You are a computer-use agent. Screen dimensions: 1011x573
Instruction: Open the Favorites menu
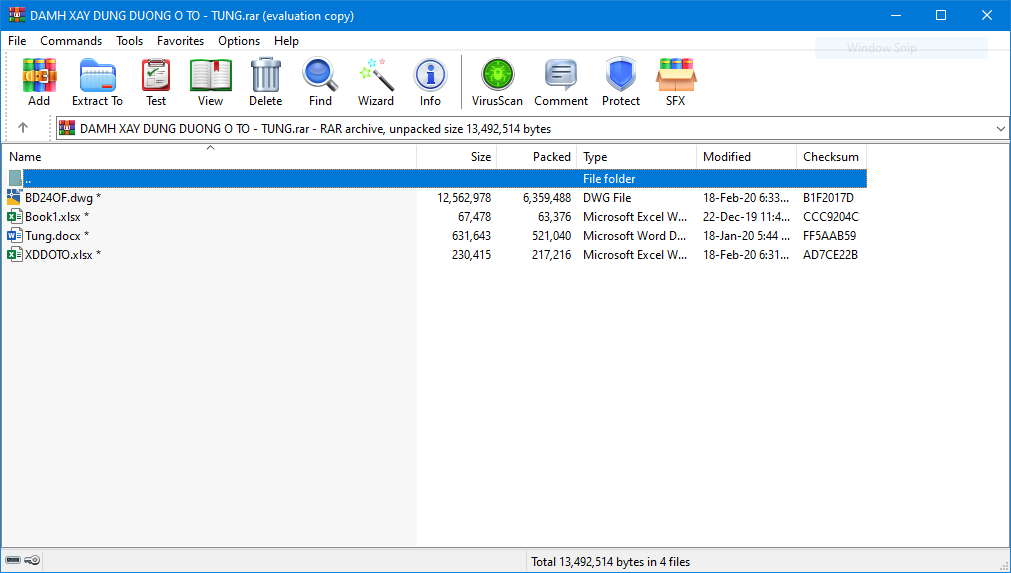coord(181,41)
